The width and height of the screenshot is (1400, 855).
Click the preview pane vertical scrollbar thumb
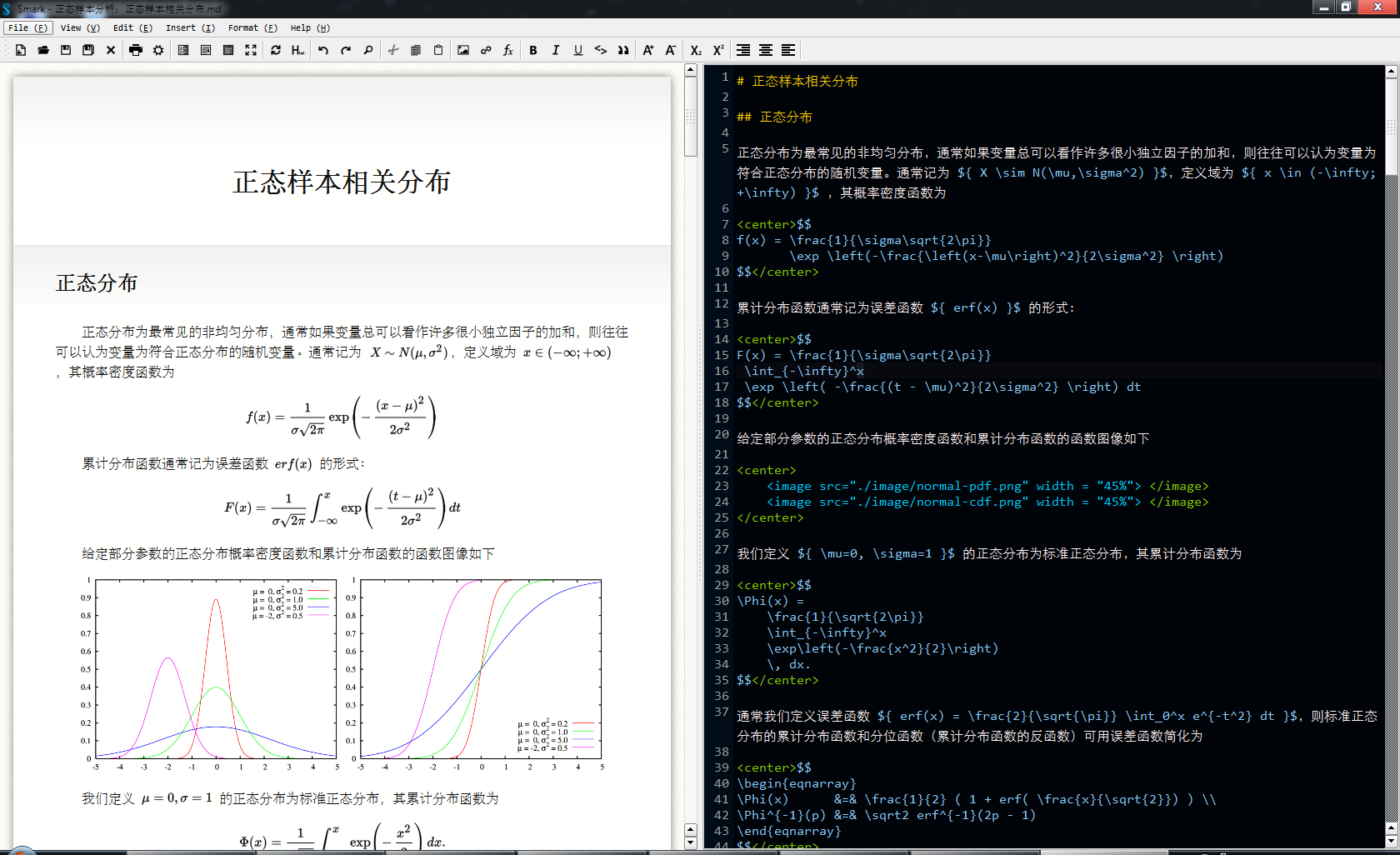pos(690,117)
